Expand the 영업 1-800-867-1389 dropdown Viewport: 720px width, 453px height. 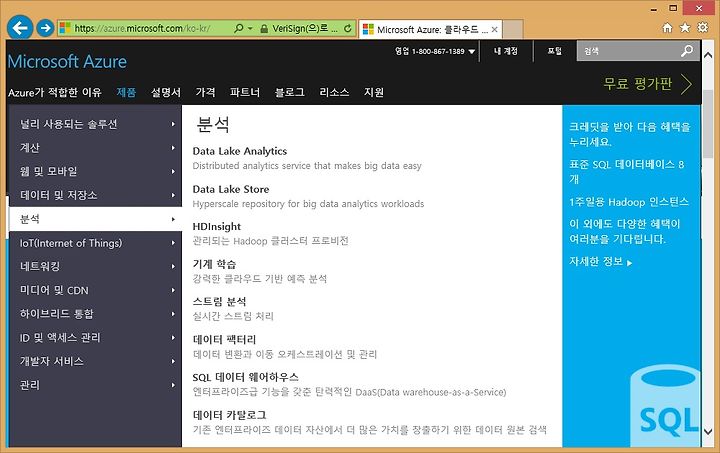472,51
